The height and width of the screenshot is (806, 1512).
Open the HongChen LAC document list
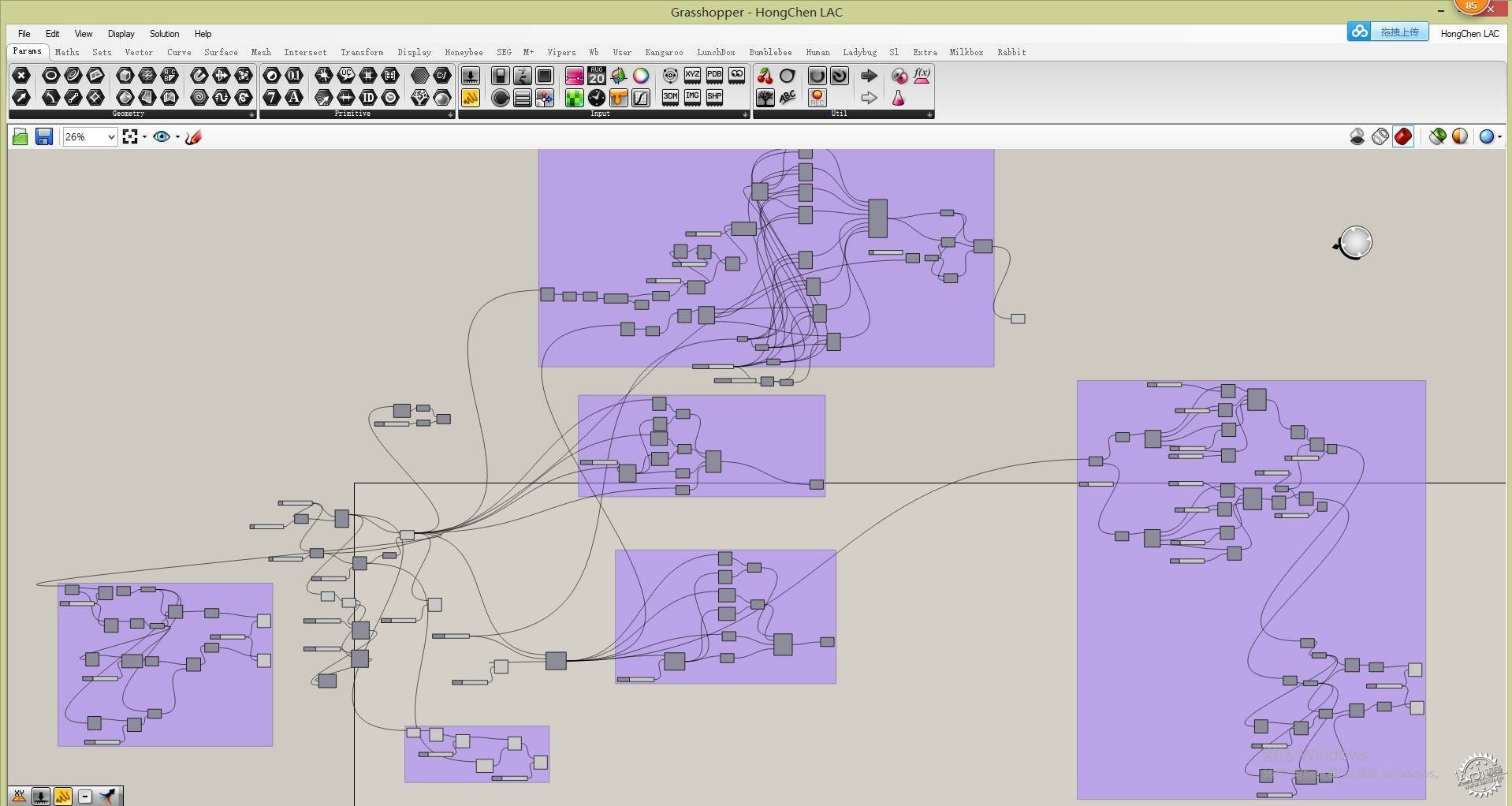tap(1469, 34)
